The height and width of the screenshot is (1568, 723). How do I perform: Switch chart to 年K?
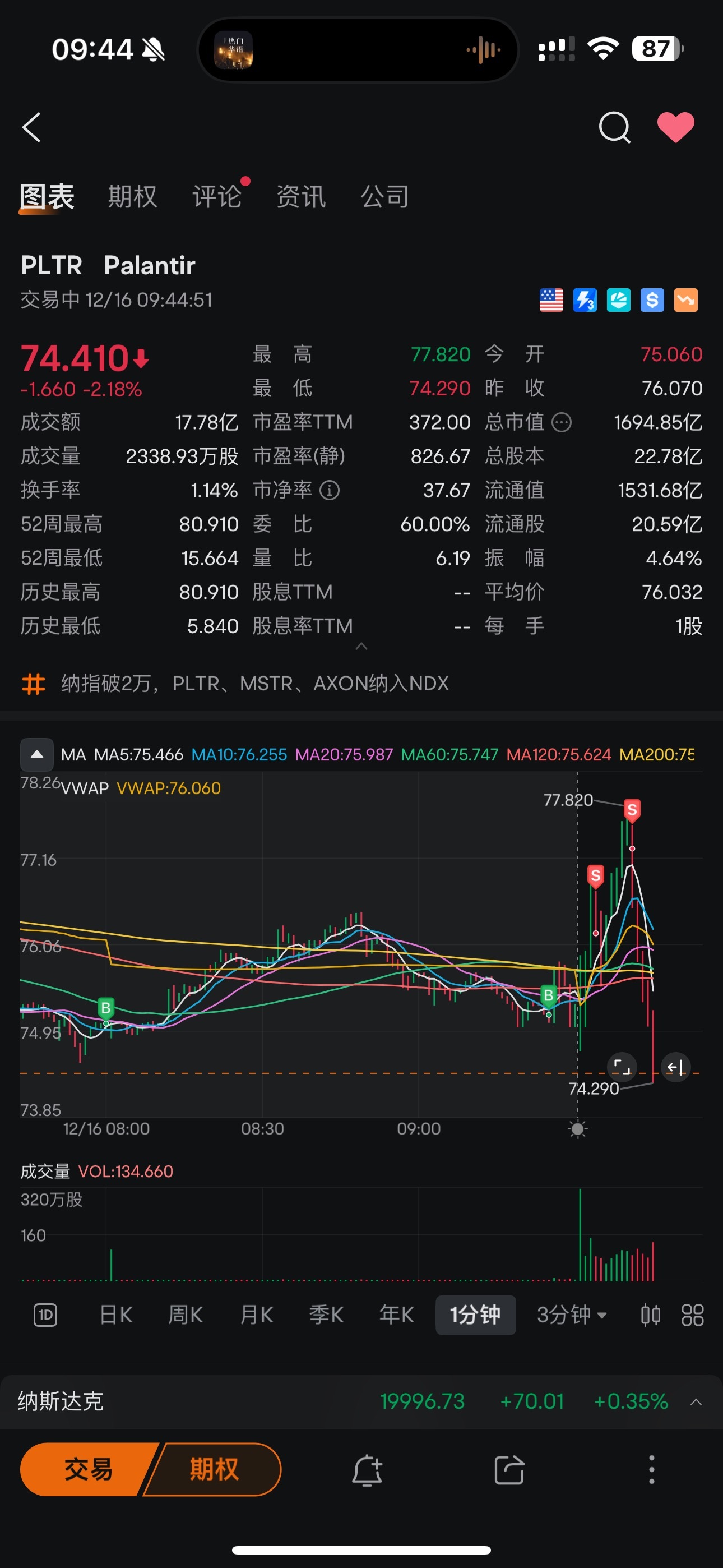coord(397,1315)
